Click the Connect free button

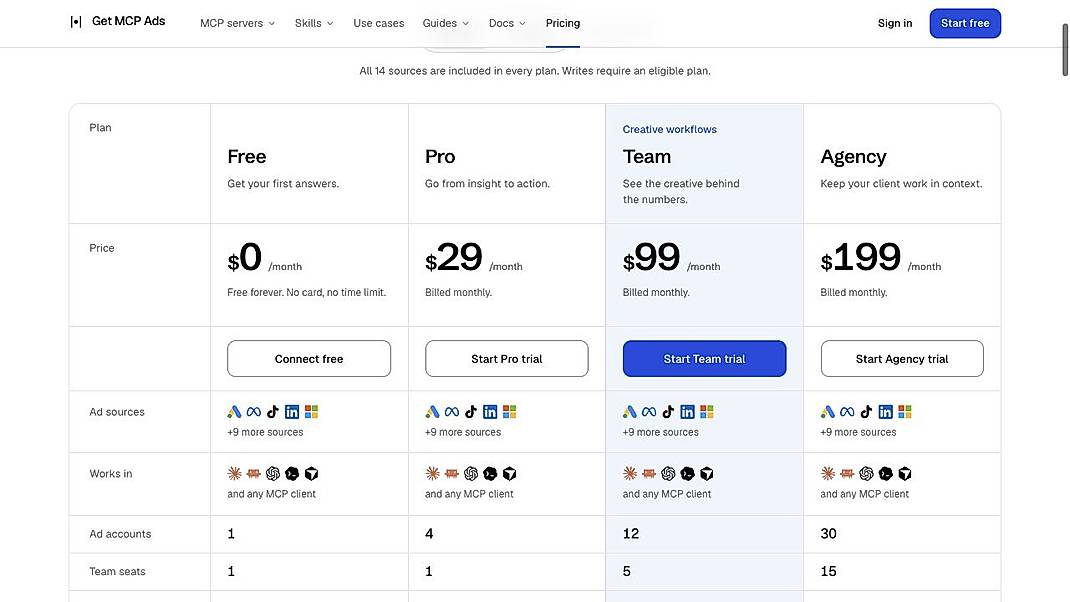click(309, 358)
